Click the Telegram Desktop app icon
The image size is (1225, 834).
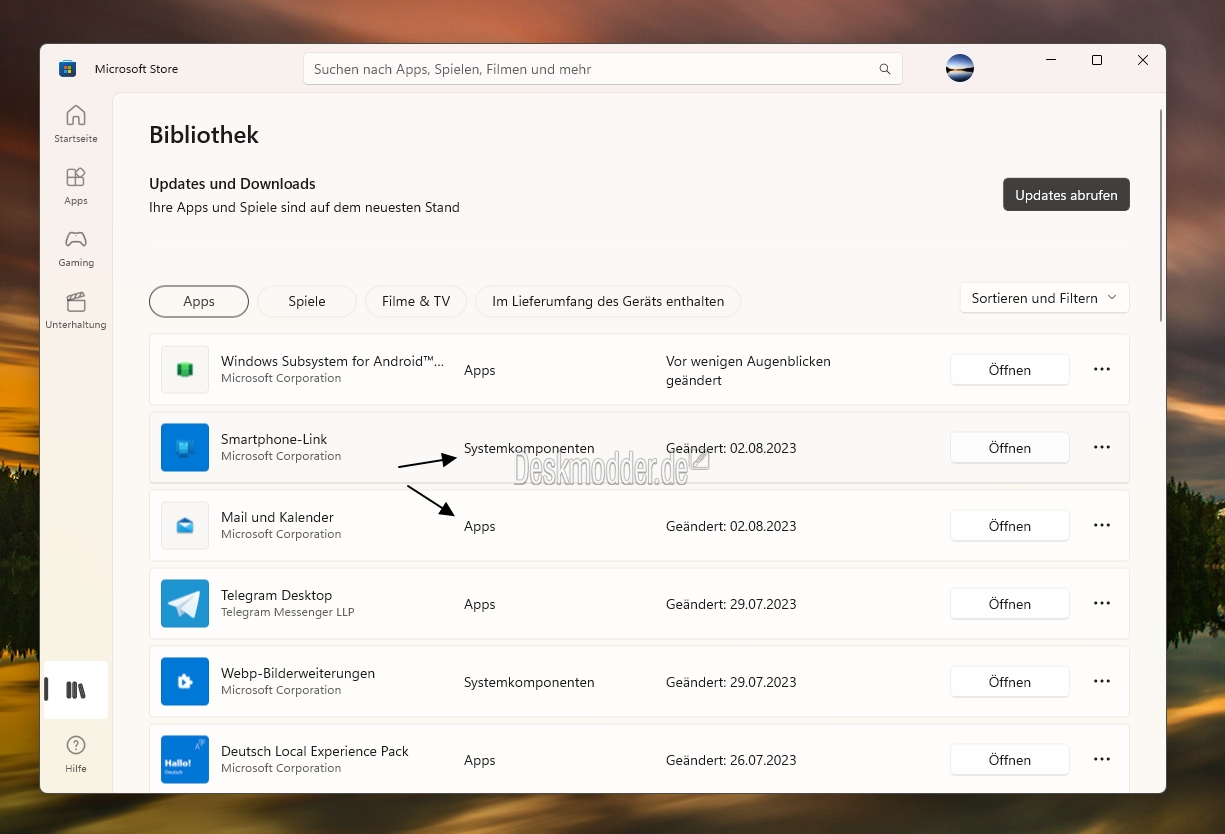click(185, 604)
